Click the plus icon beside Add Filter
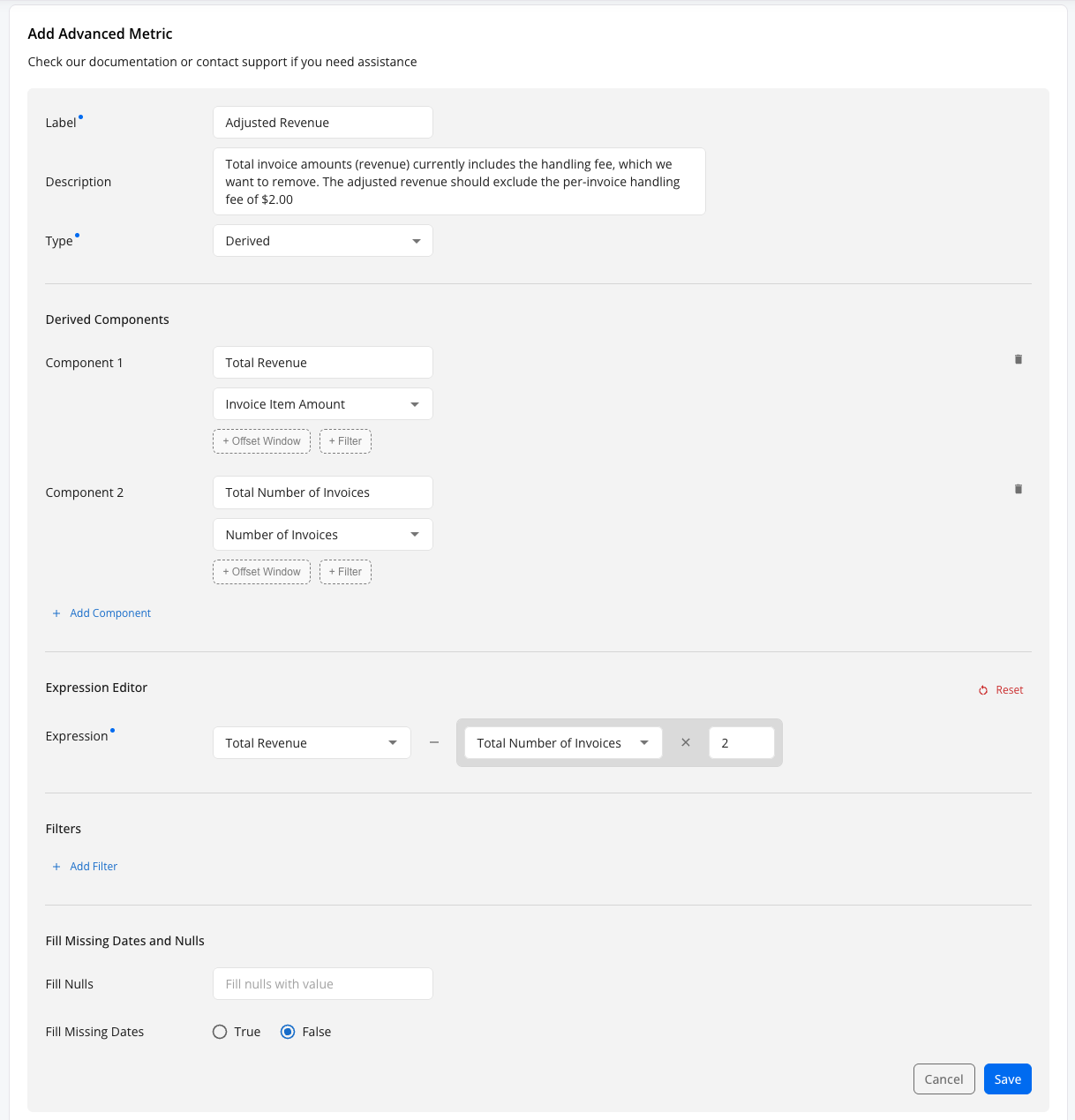The height and width of the screenshot is (1120, 1075). (56, 867)
